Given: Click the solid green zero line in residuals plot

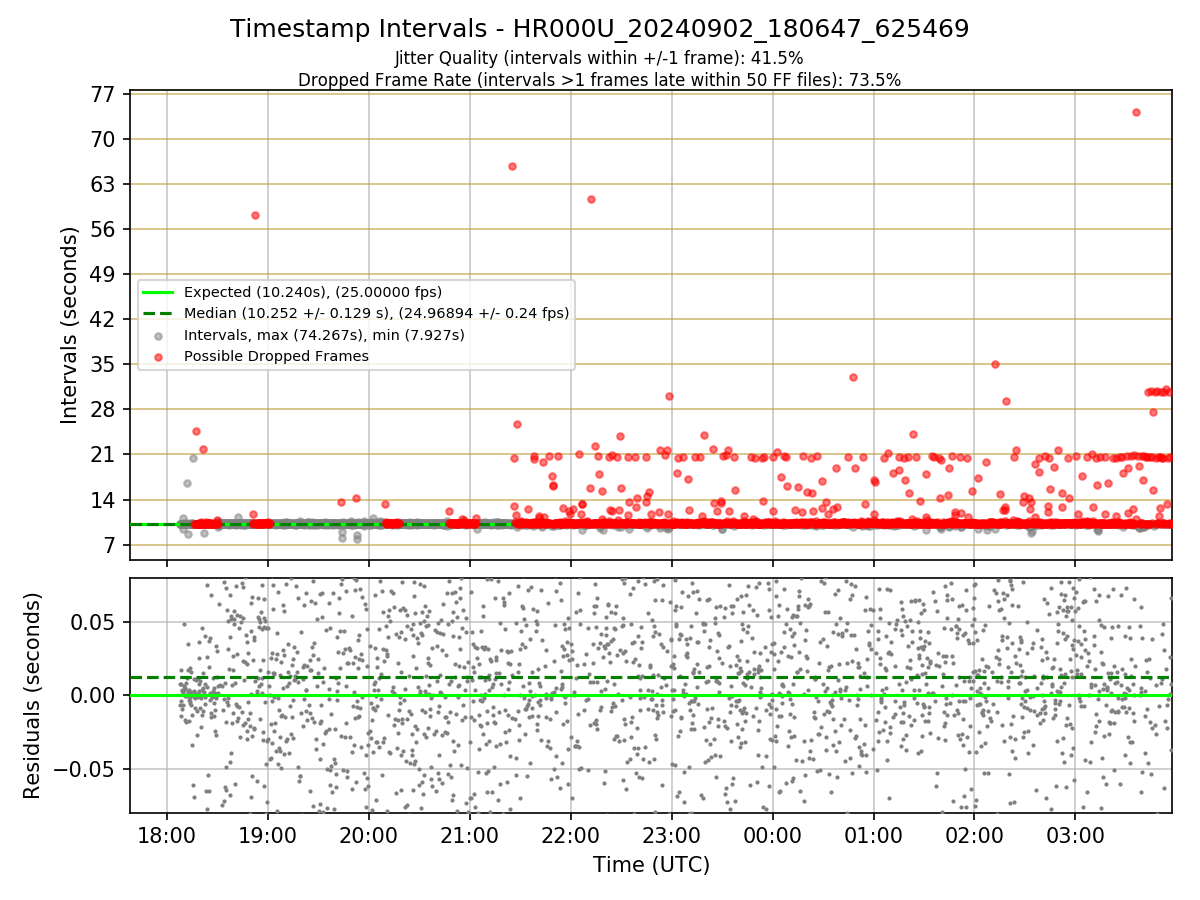Looking at the screenshot, I should 651,695.
